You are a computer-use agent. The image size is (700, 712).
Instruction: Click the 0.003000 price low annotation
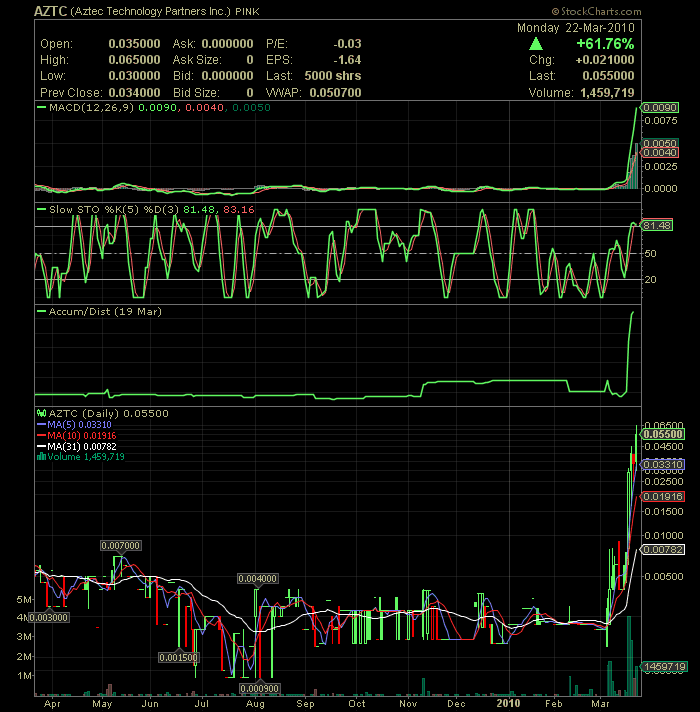tap(49, 618)
